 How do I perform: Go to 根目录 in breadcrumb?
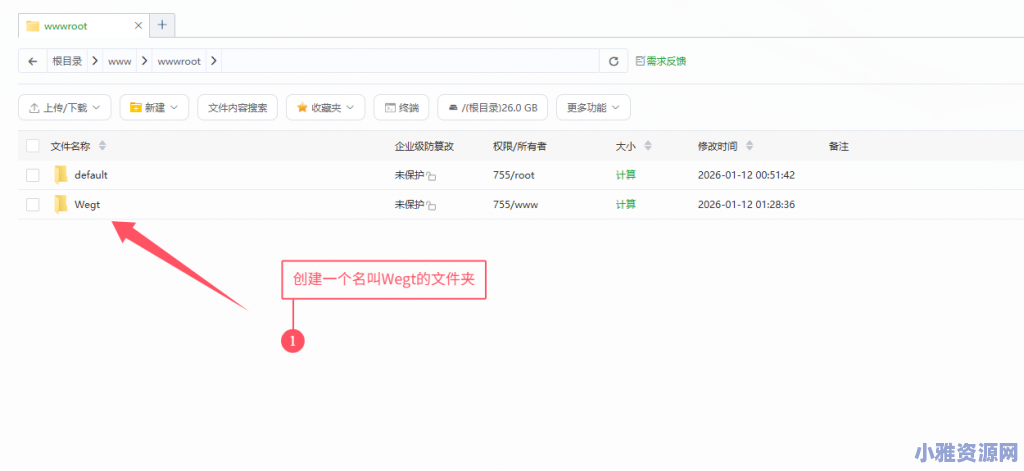click(67, 61)
